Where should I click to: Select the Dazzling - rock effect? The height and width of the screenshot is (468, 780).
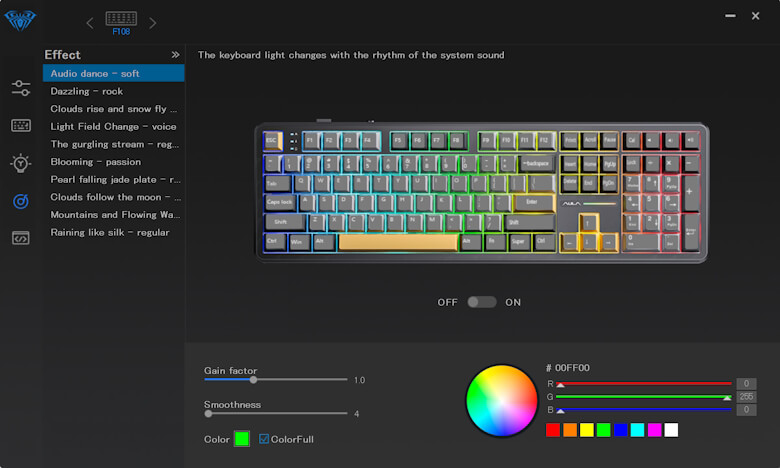87,91
